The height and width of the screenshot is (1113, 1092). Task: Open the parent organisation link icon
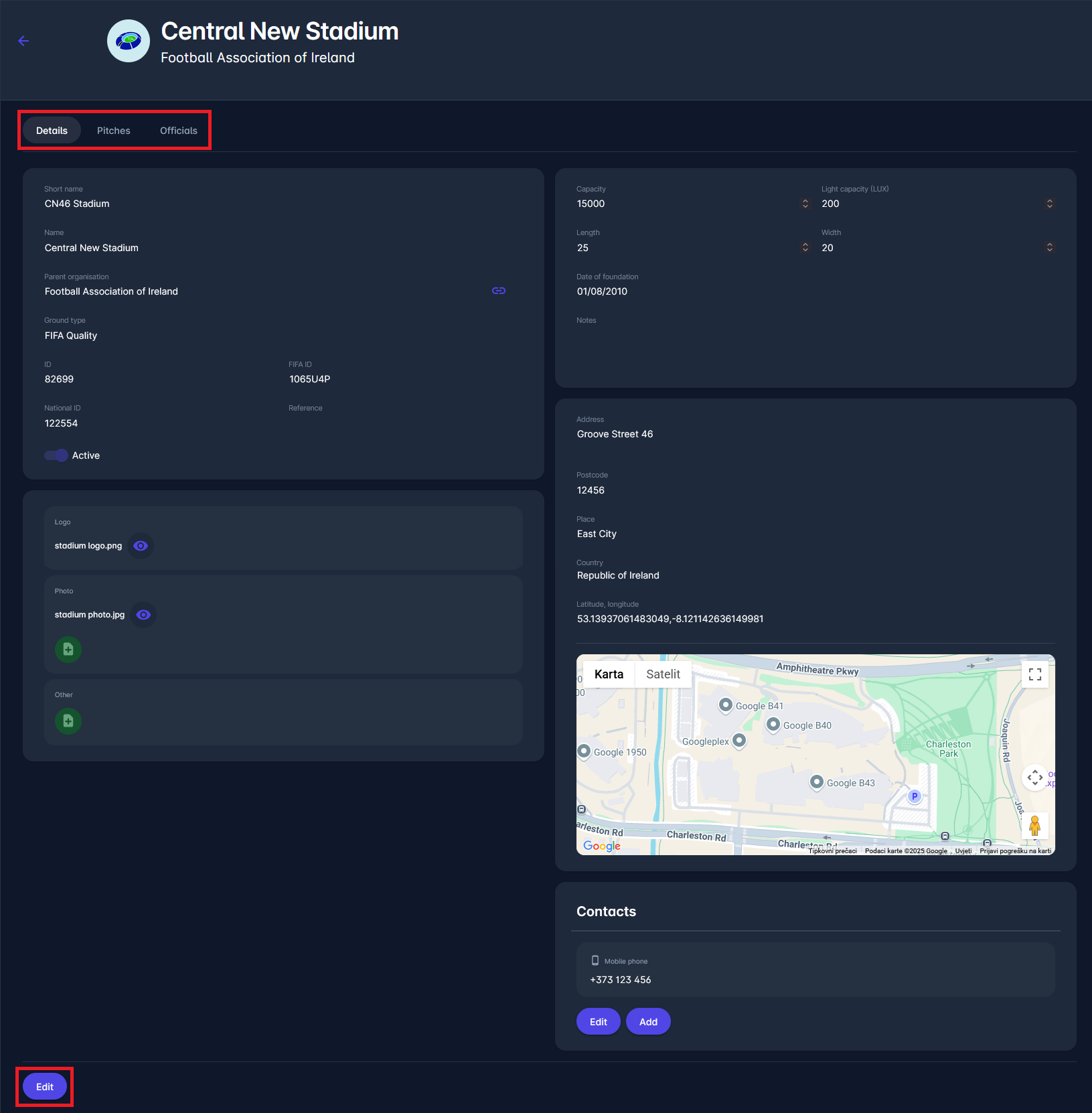click(x=498, y=291)
